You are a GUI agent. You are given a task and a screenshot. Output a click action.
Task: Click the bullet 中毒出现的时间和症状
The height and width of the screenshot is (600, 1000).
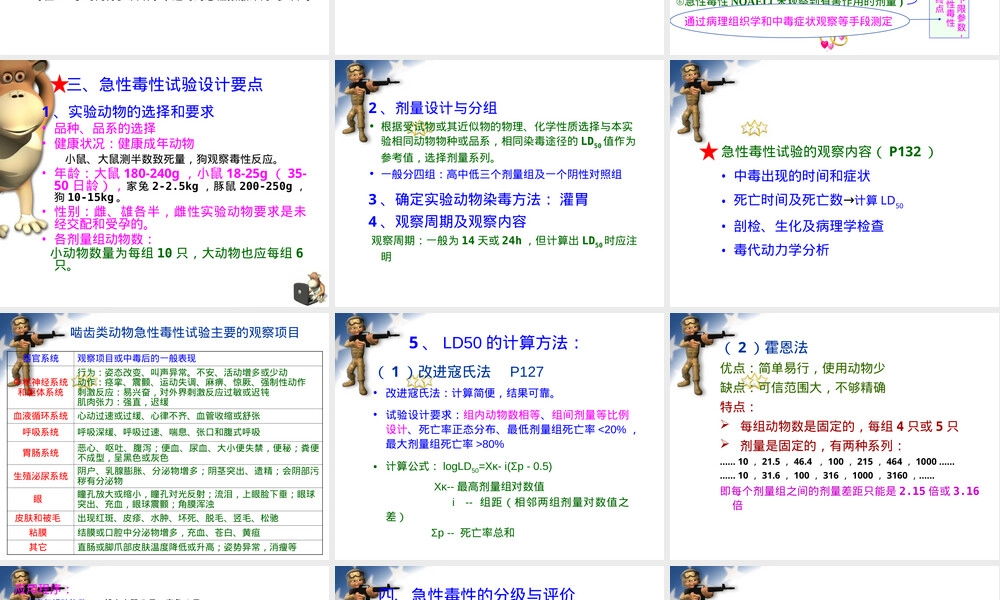coord(802,176)
